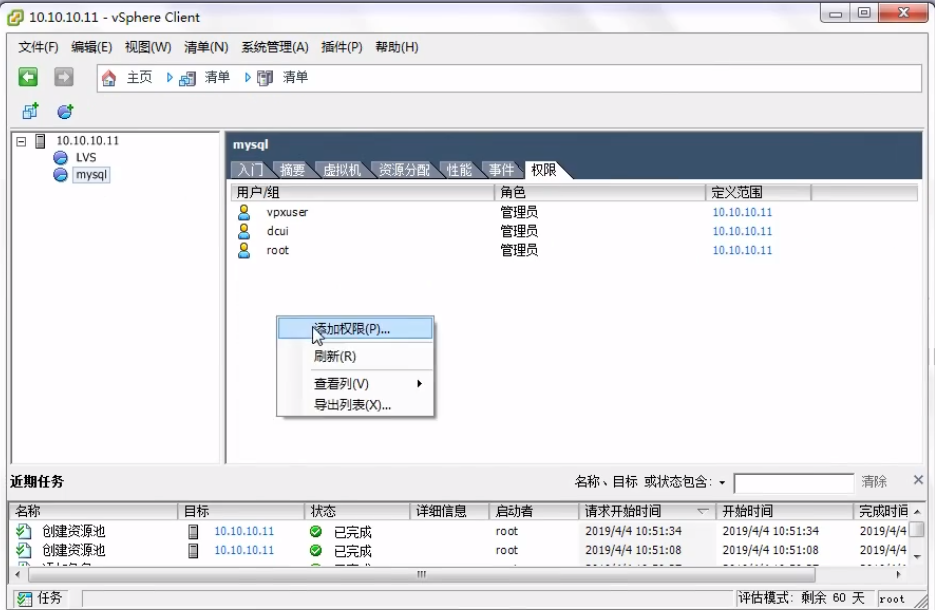Select the 权限 tab
Screen dimensions: 935x610
pos(544,170)
